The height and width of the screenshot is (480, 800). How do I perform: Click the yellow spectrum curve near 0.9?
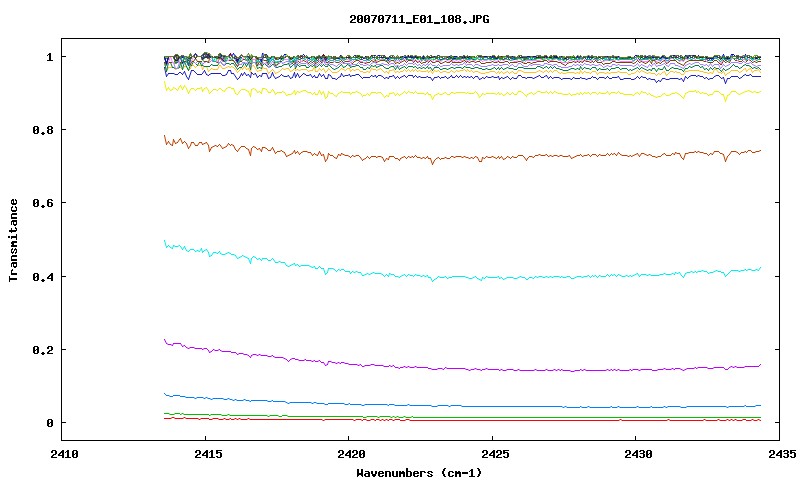462,94
